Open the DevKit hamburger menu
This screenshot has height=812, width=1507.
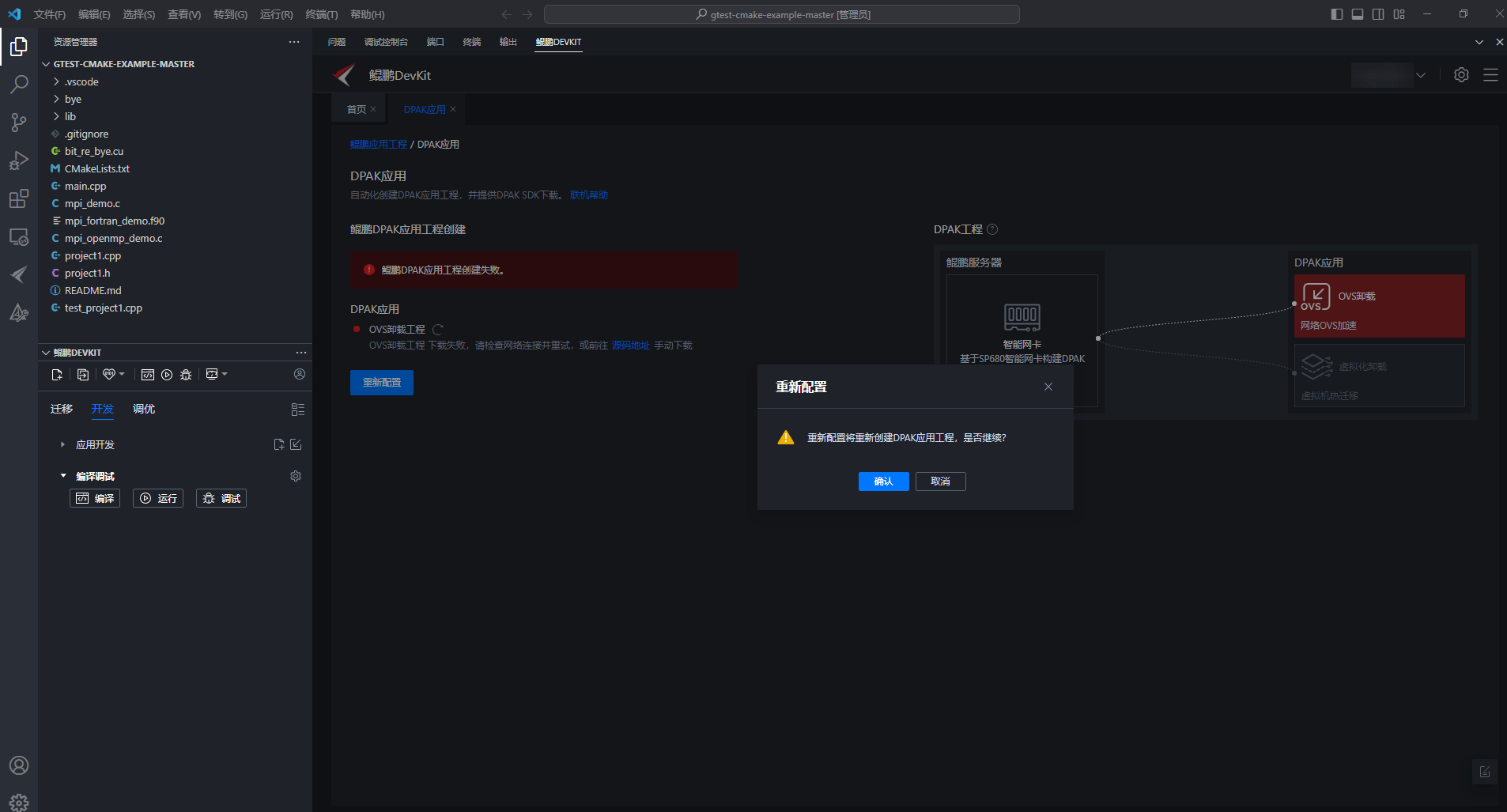(x=1490, y=75)
